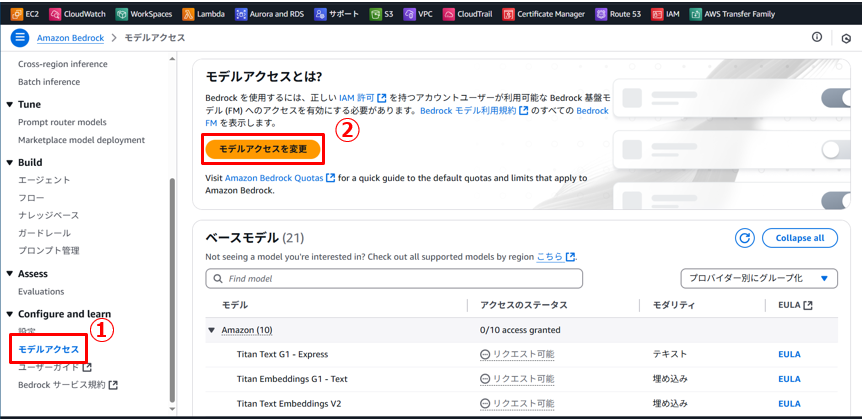This screenshot has width=862, height=419.
Task: Open EULA for Titan Text G1 - Express
Action: click(x=789, y=355)
